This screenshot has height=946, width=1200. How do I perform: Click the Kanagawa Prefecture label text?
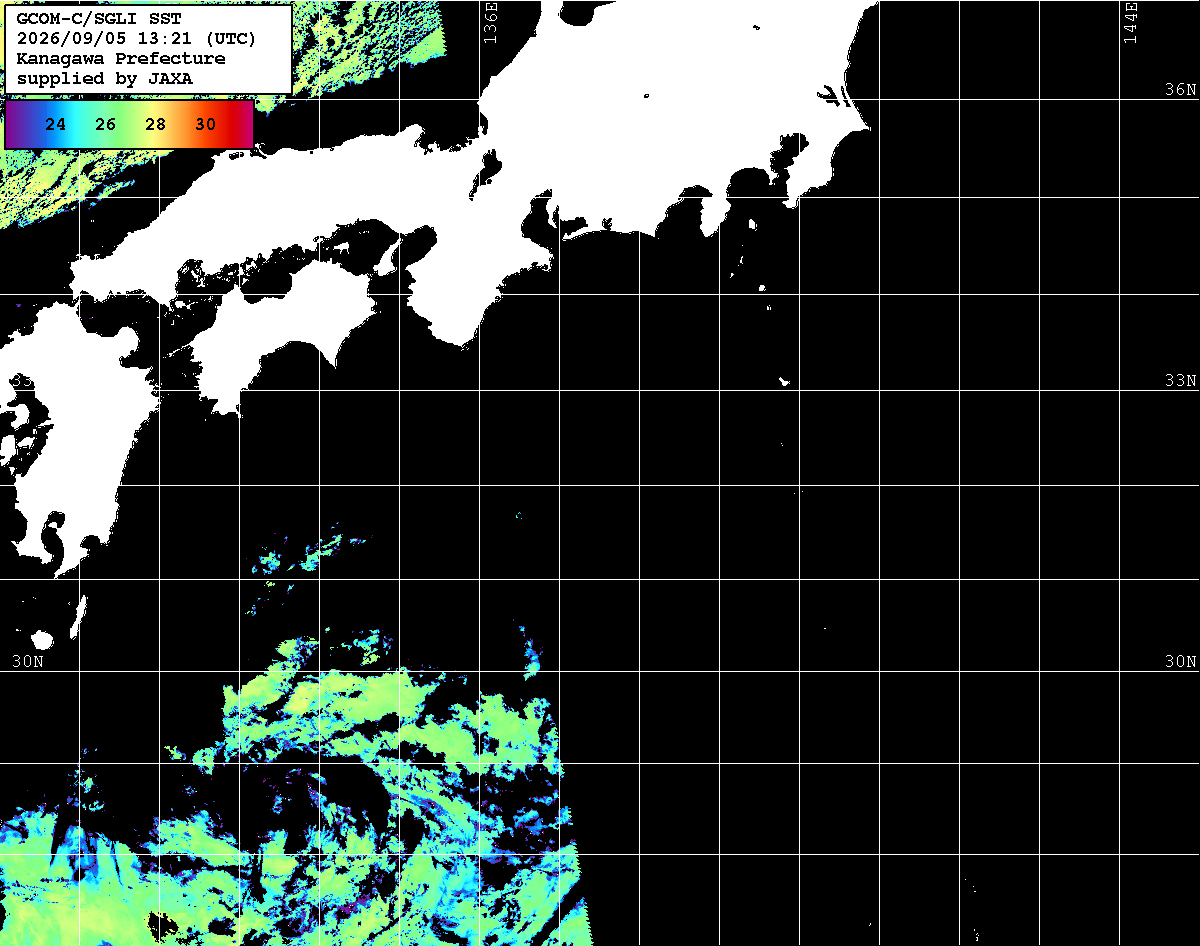pos(121,59)
